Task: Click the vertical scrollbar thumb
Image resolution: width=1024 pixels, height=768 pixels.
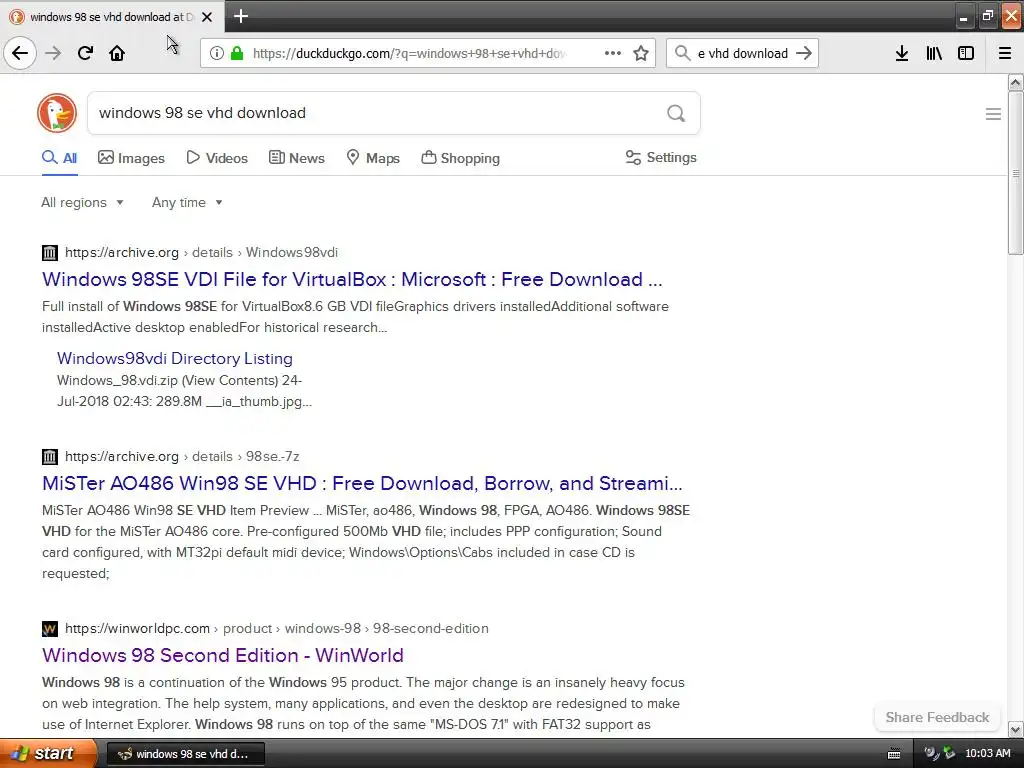Action: click(x=1015, y=173)
